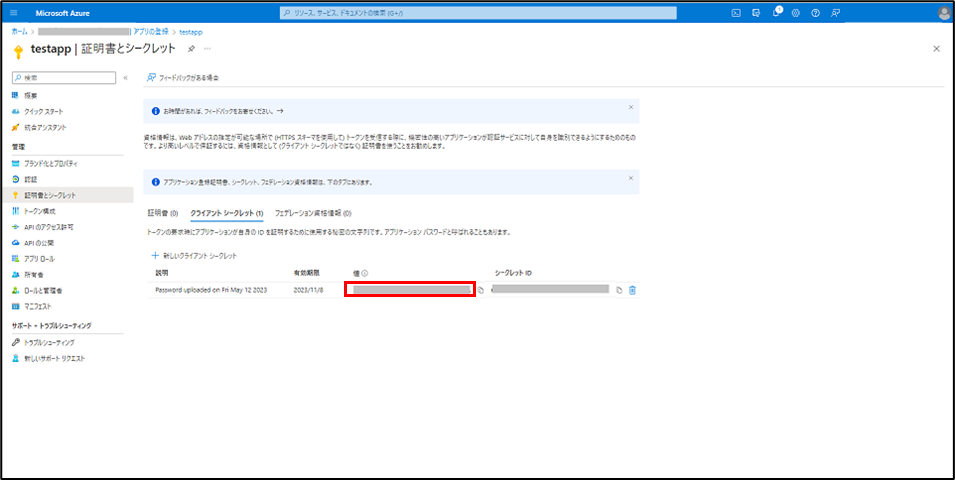Switch to 証明書 (0) tab
The height and width of the screenshot is (480, 955).
[x=163, y=213]
